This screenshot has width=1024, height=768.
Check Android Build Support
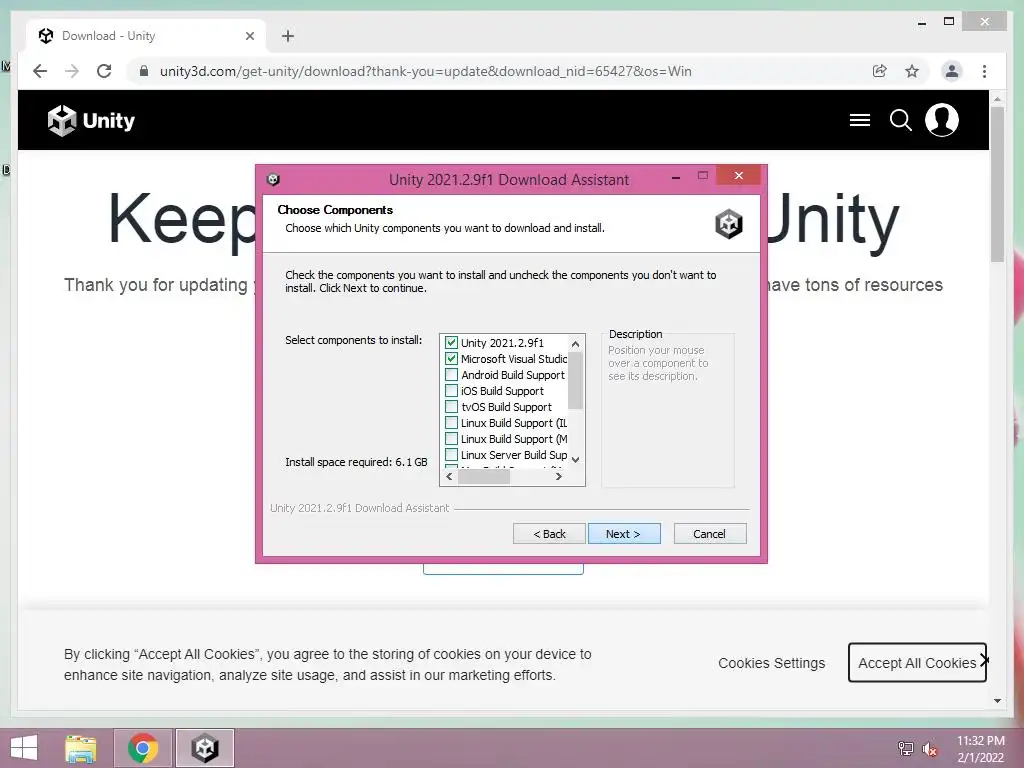tap(451, 375)
